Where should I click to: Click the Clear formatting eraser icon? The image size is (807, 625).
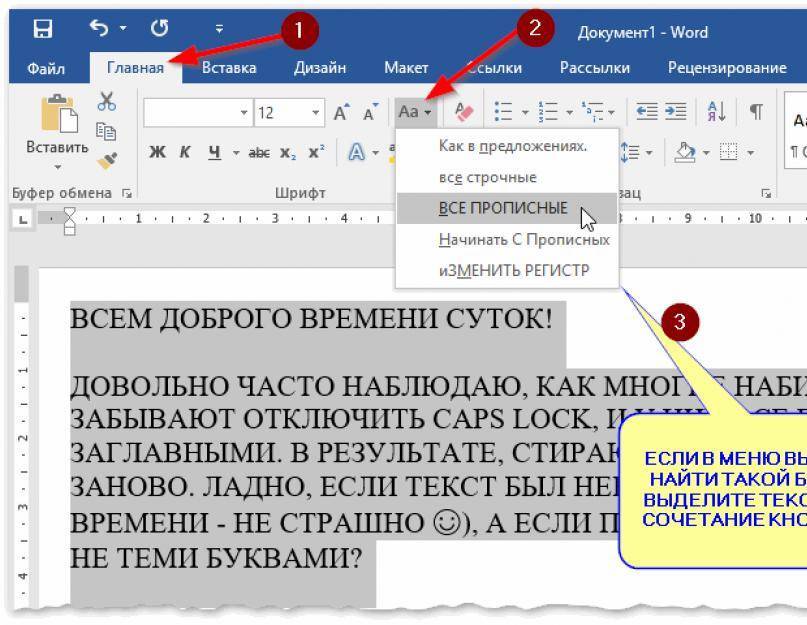(464, 112)
